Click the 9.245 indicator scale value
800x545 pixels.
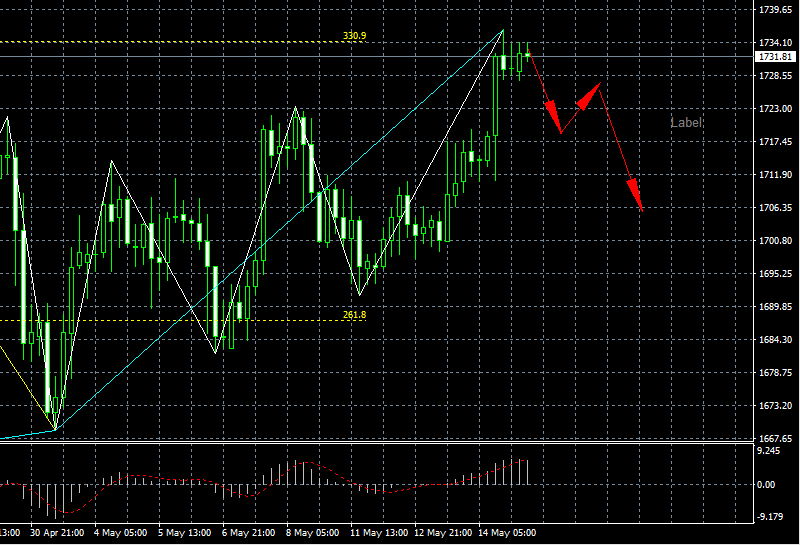[768, 451]
